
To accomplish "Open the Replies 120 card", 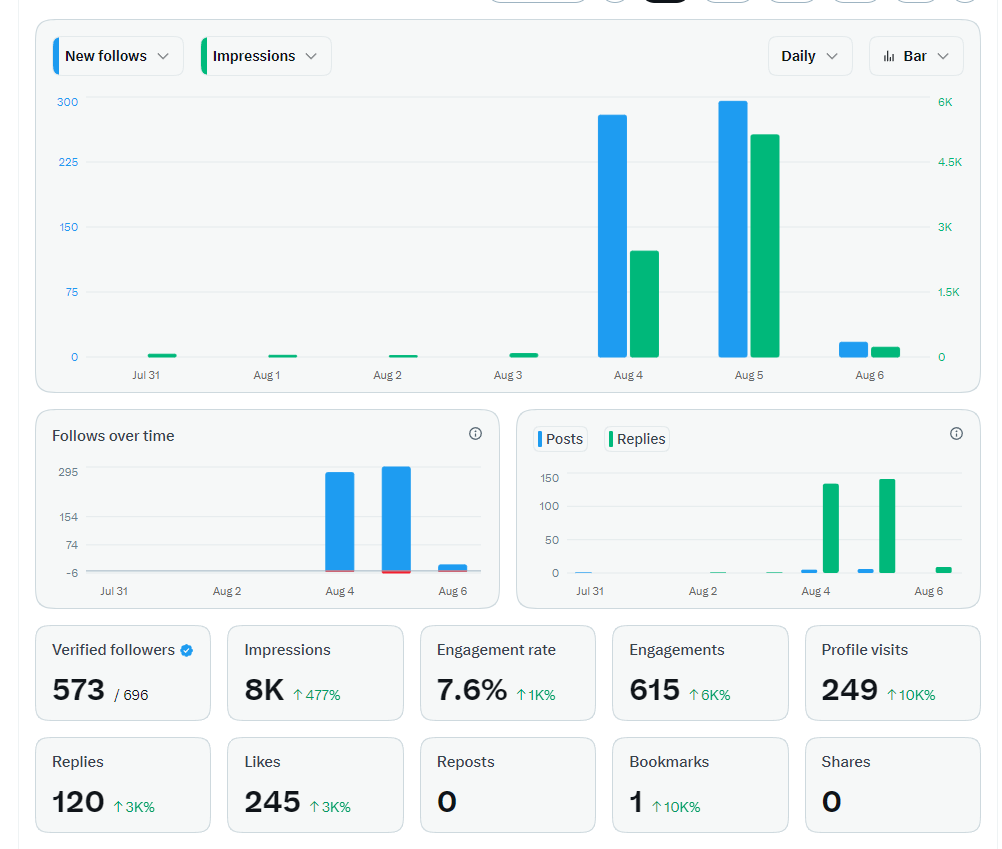I will pyautogui.click(x=123, y=785).
